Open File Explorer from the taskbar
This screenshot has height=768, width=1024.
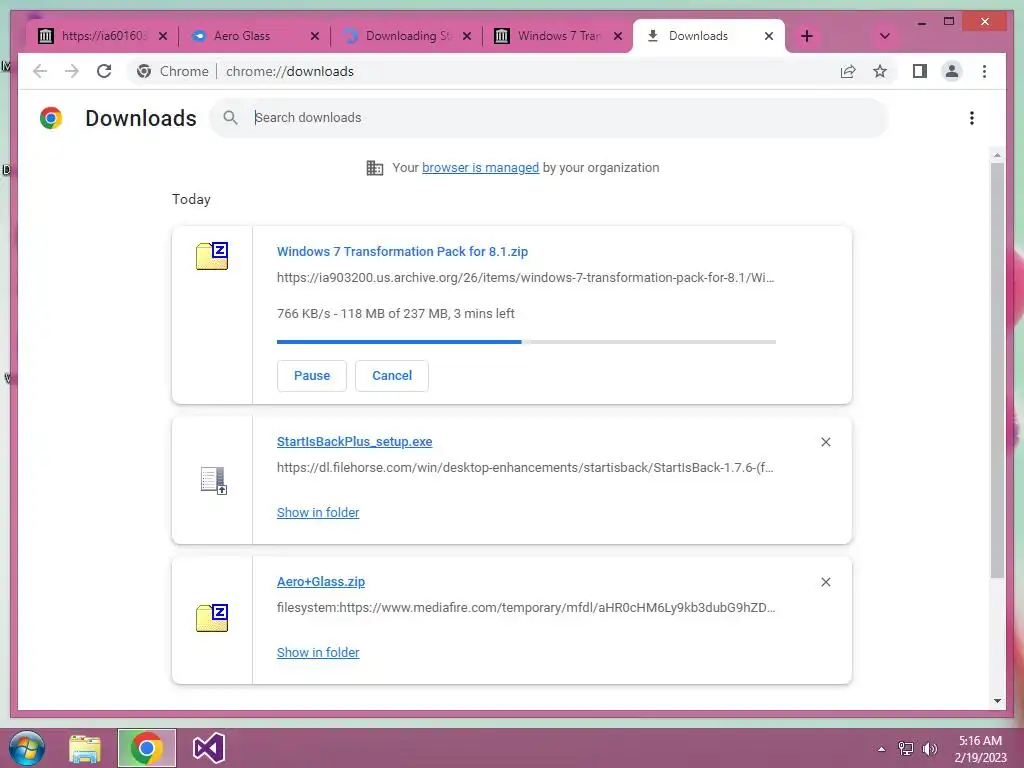(x=85, y=748)
